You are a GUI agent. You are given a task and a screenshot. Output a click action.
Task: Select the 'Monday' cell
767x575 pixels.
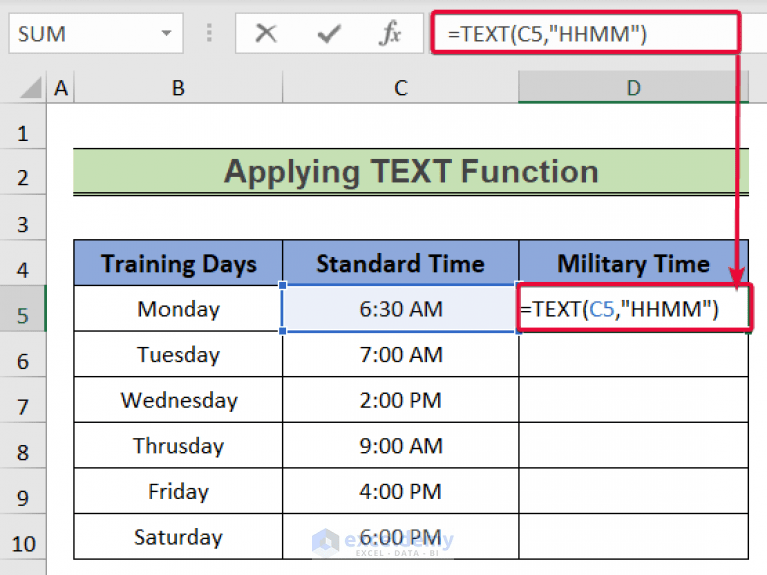[178, 309]
